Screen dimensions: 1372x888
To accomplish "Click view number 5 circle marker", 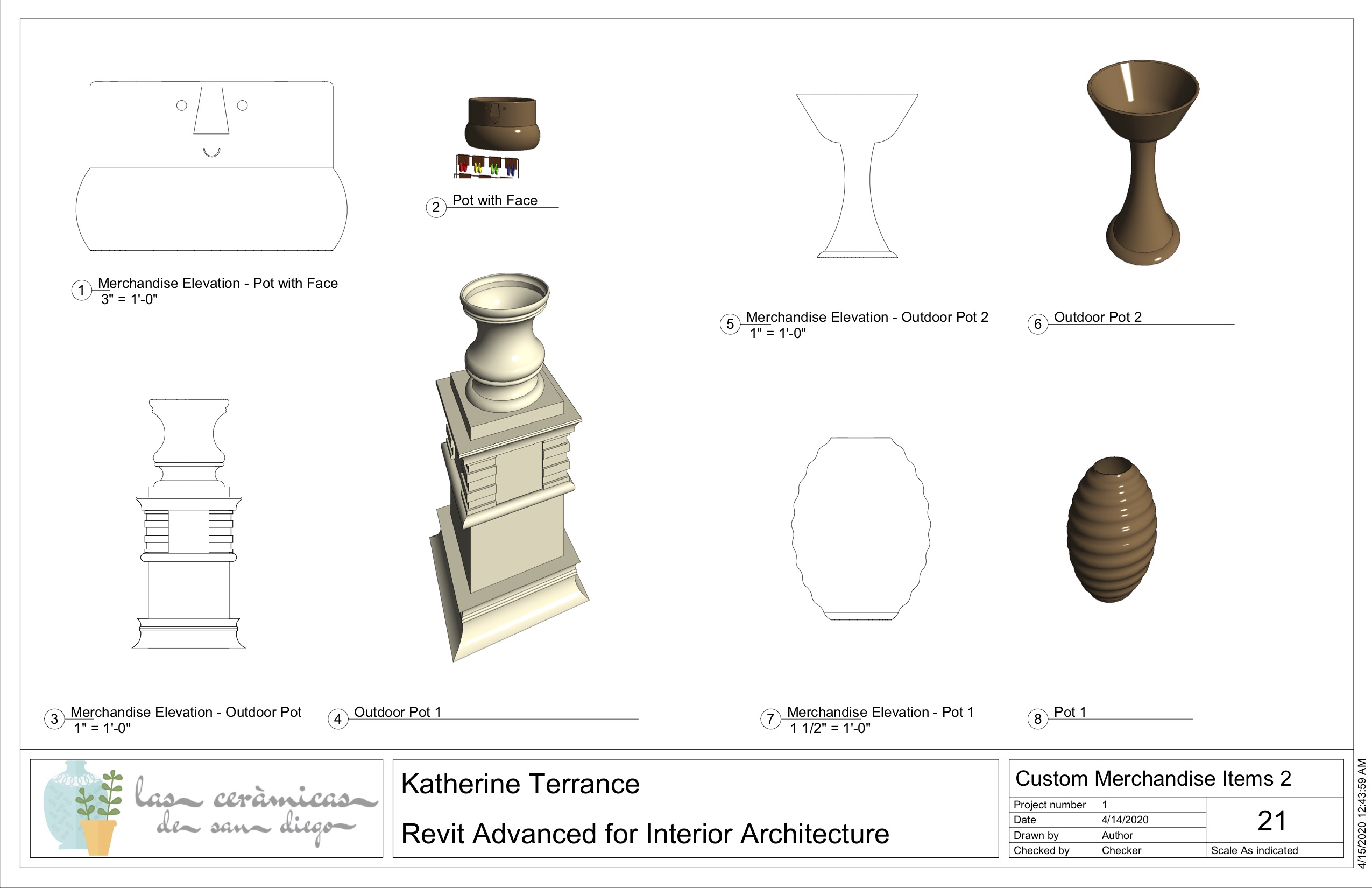I will [730, 324].
